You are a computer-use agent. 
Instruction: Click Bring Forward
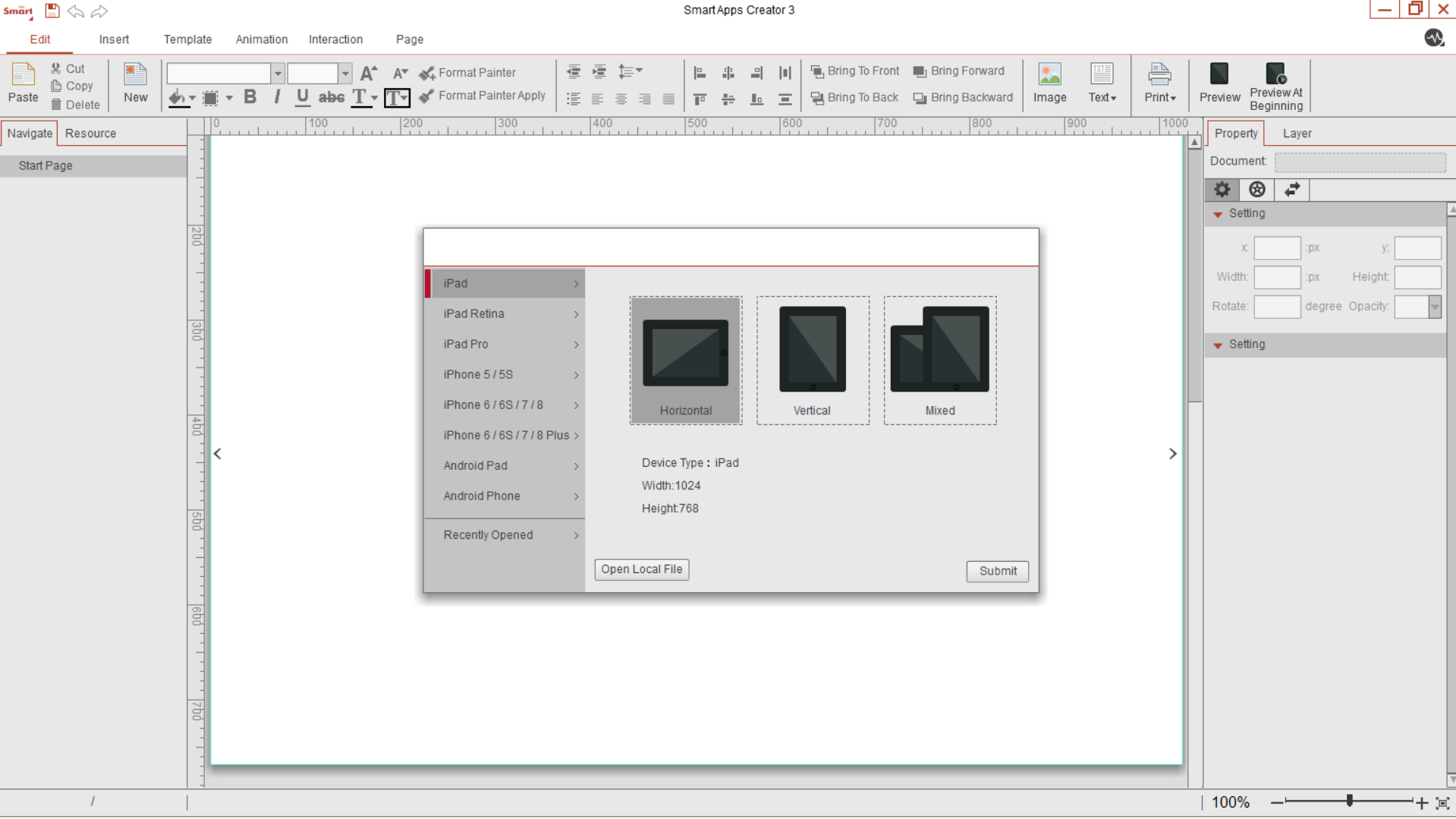[x=959, y=71]
